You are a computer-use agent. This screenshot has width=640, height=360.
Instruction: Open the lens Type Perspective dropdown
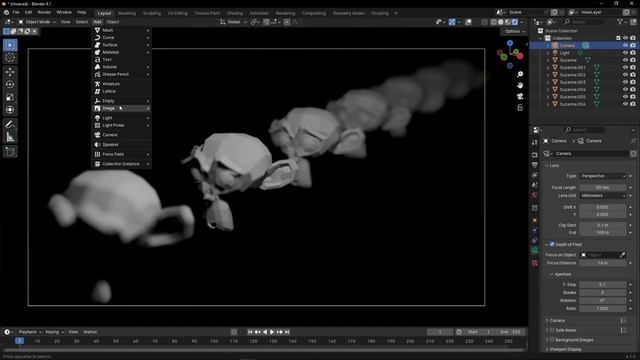tap(603, 176)
